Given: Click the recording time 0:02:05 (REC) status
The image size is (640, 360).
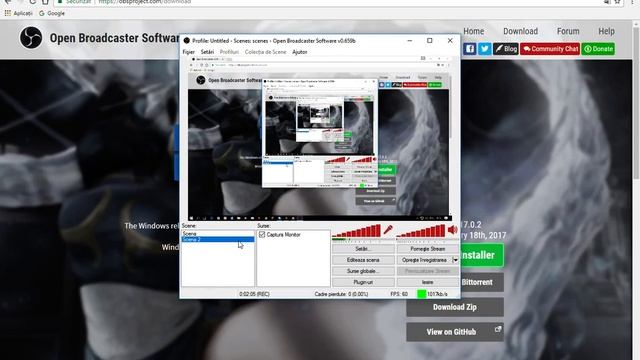Looking at the screenshot, I should (x=254, y=294).
